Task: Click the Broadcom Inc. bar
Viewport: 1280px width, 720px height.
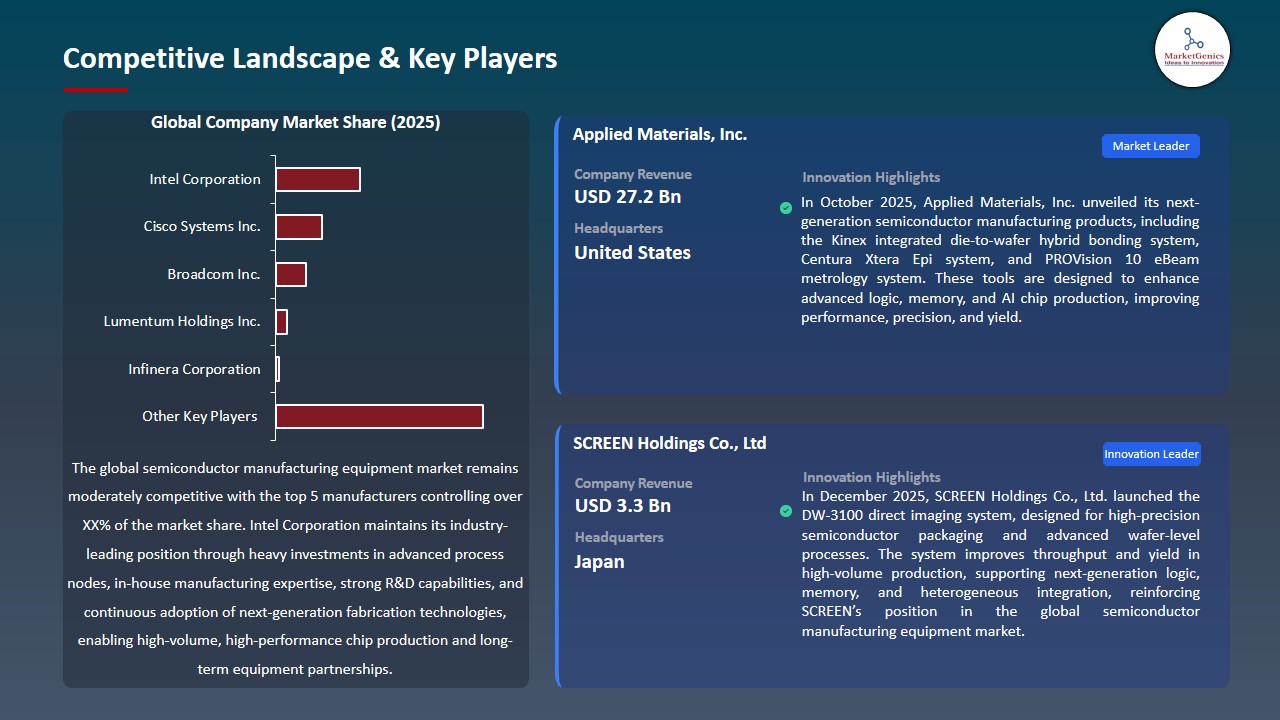Action: pos(290,274)
